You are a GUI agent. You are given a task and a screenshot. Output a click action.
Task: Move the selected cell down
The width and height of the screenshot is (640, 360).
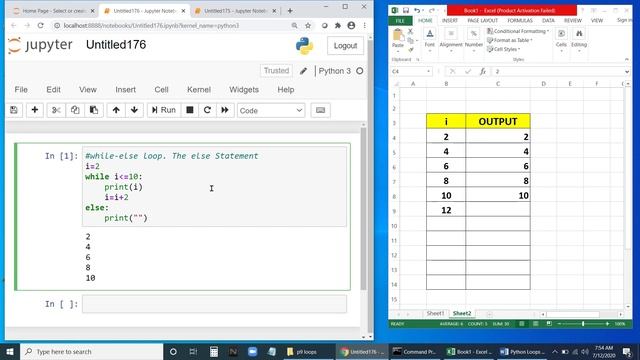point(134,110)
